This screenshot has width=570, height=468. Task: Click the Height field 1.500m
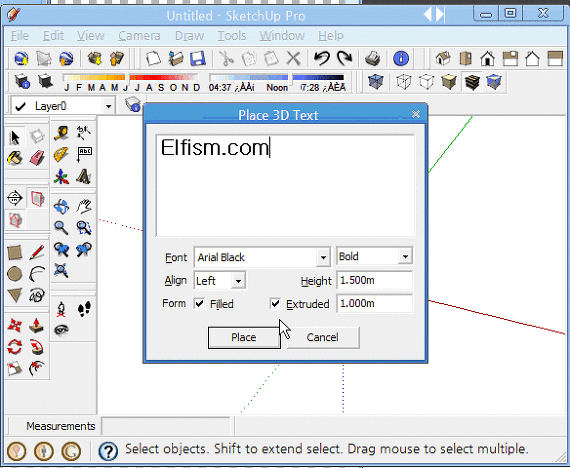point(374,280)
